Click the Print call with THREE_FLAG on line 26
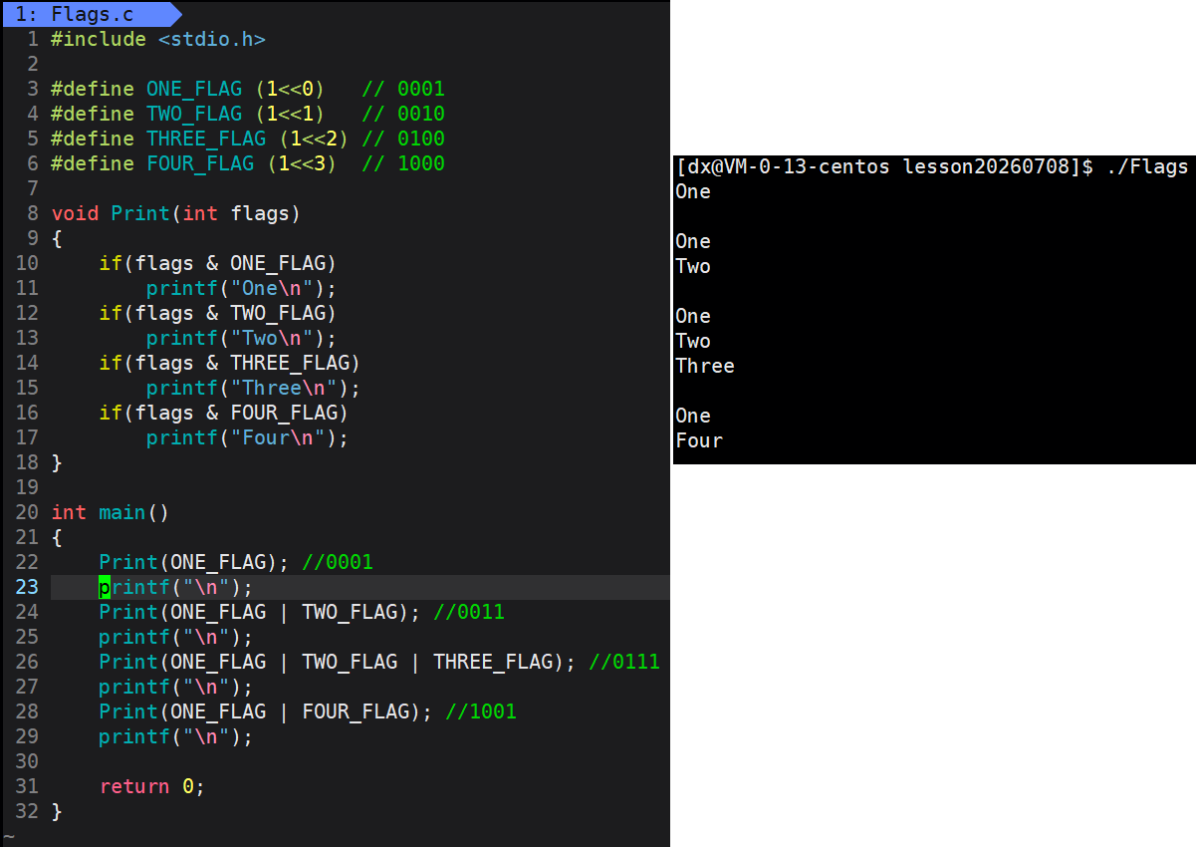This screenshot has height=847, width=1196. (336, 662)
